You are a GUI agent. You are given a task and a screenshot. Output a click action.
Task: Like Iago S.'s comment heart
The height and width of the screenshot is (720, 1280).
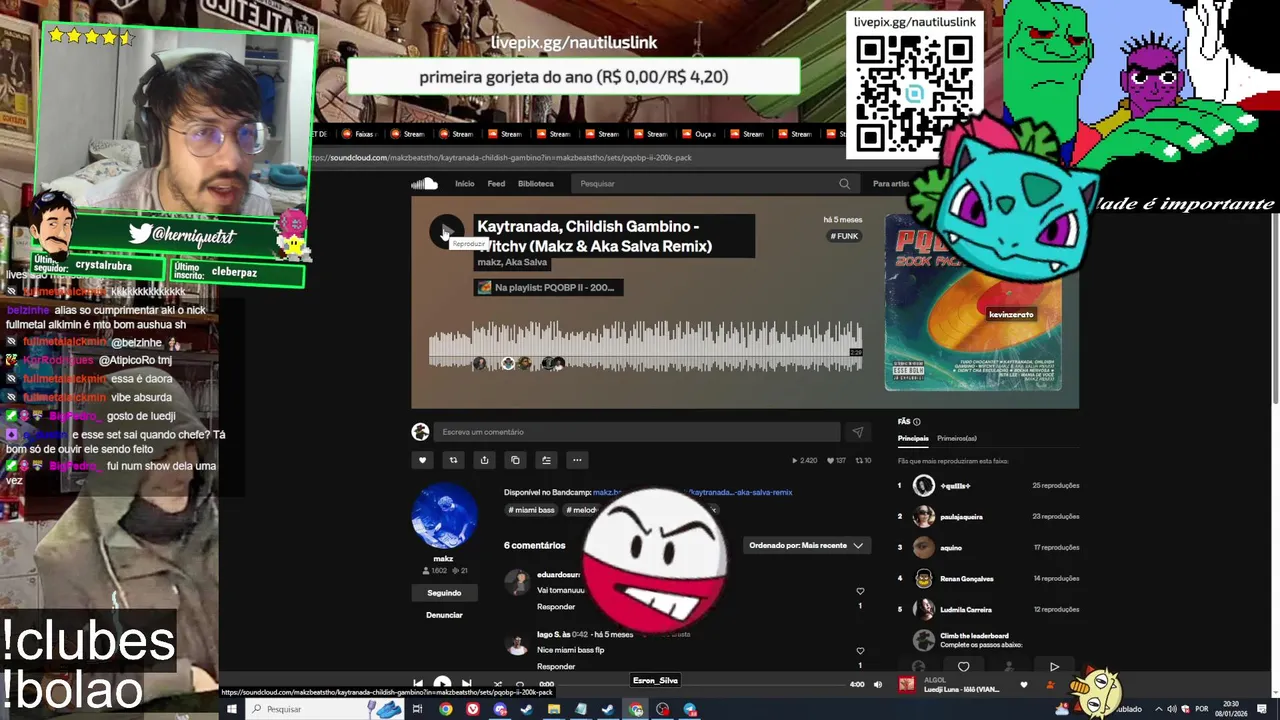coord(860,651)
